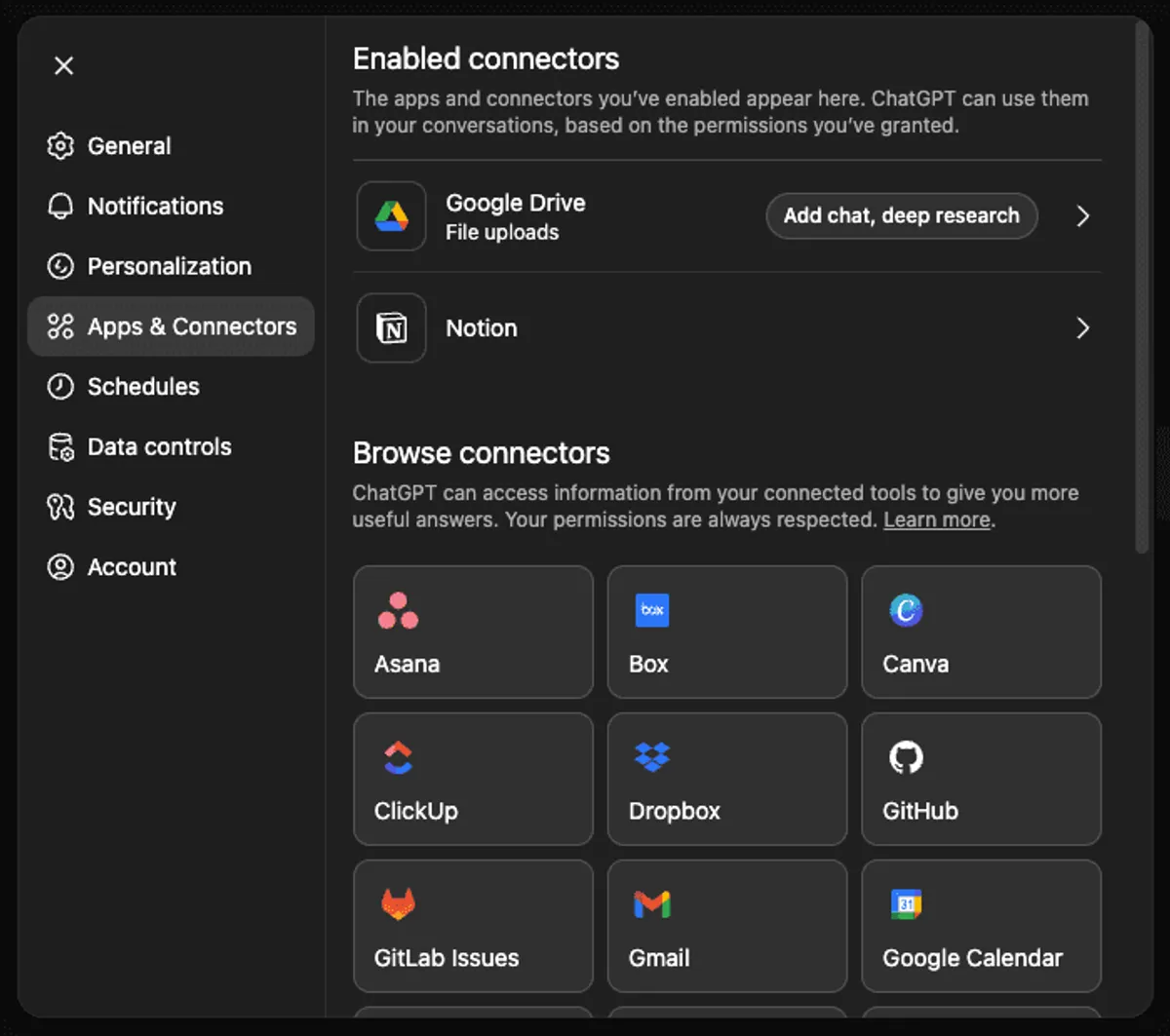
Task: Choose the Canva connector
Action: pyautogui.click(x=981, y=632)
